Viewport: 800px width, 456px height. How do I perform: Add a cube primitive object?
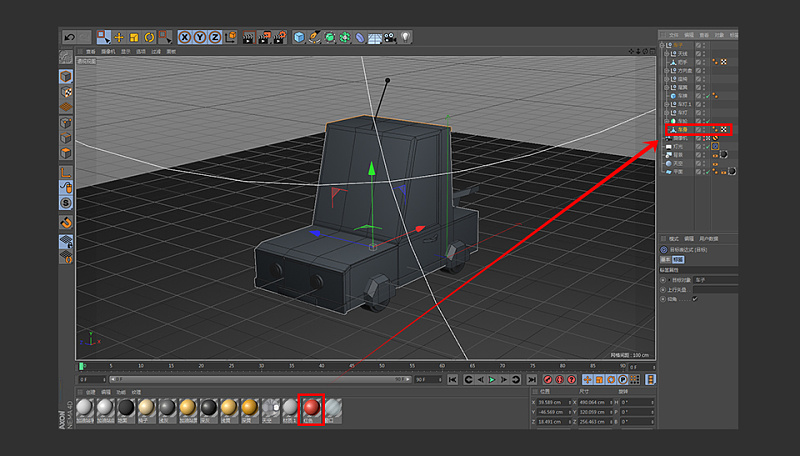click(299, 37)
